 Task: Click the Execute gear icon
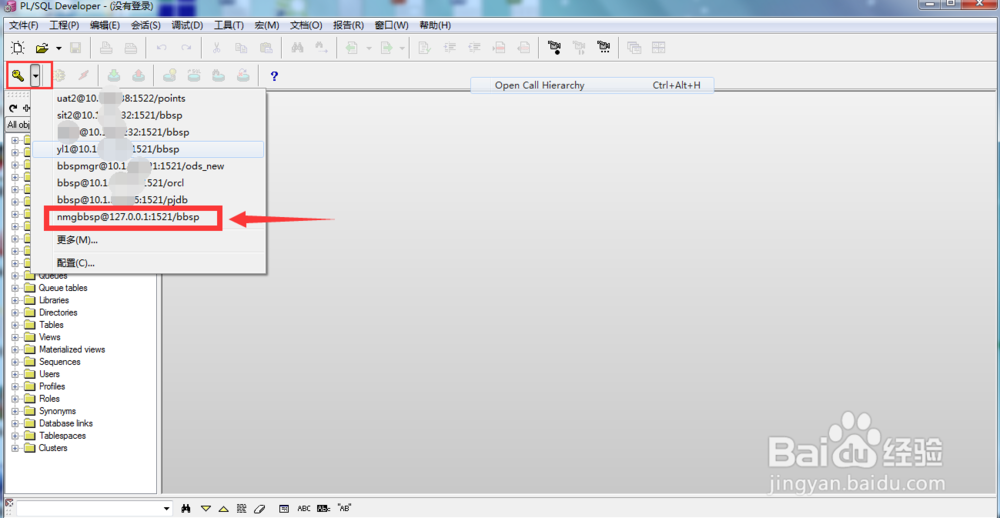pyautogui.click(x=59, y=77)
